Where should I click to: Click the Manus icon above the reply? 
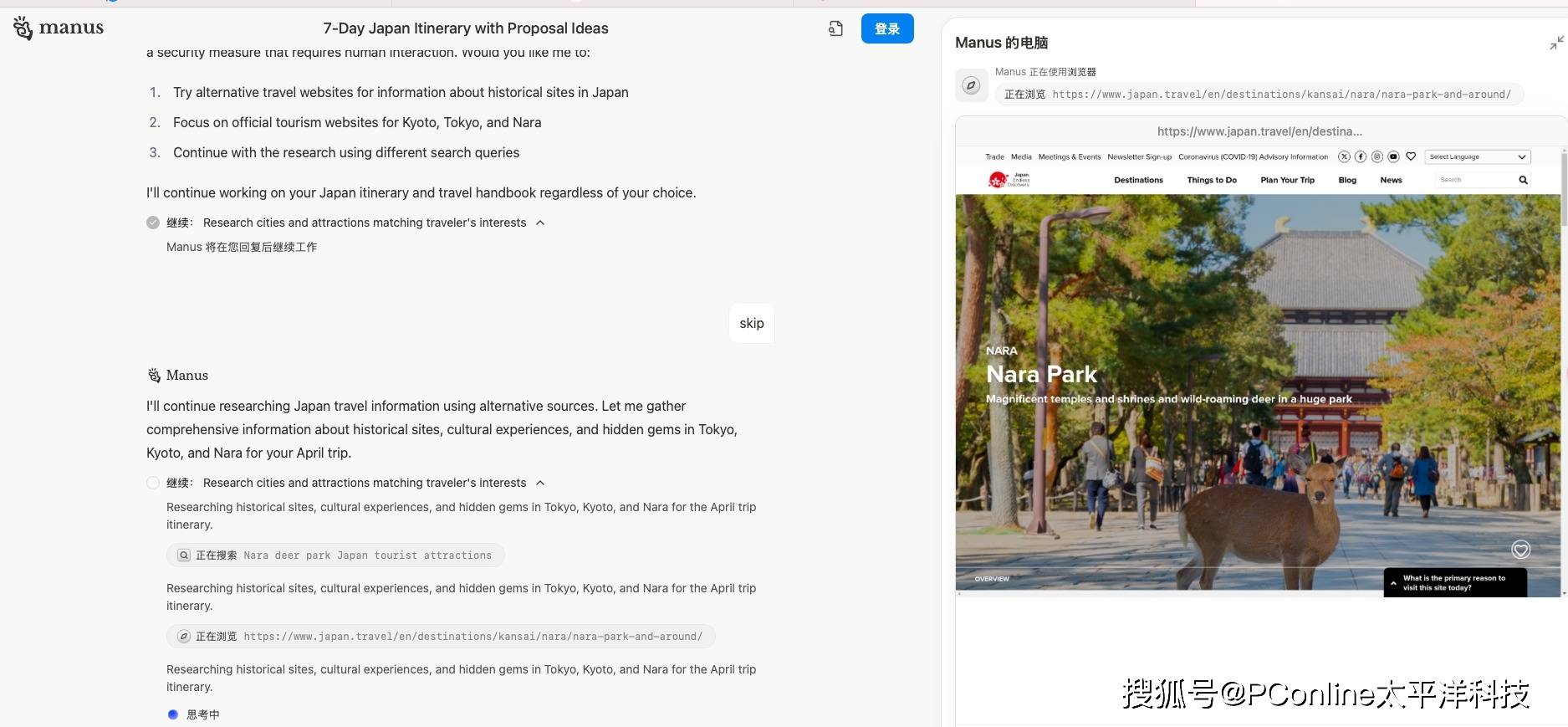point(154,376)
